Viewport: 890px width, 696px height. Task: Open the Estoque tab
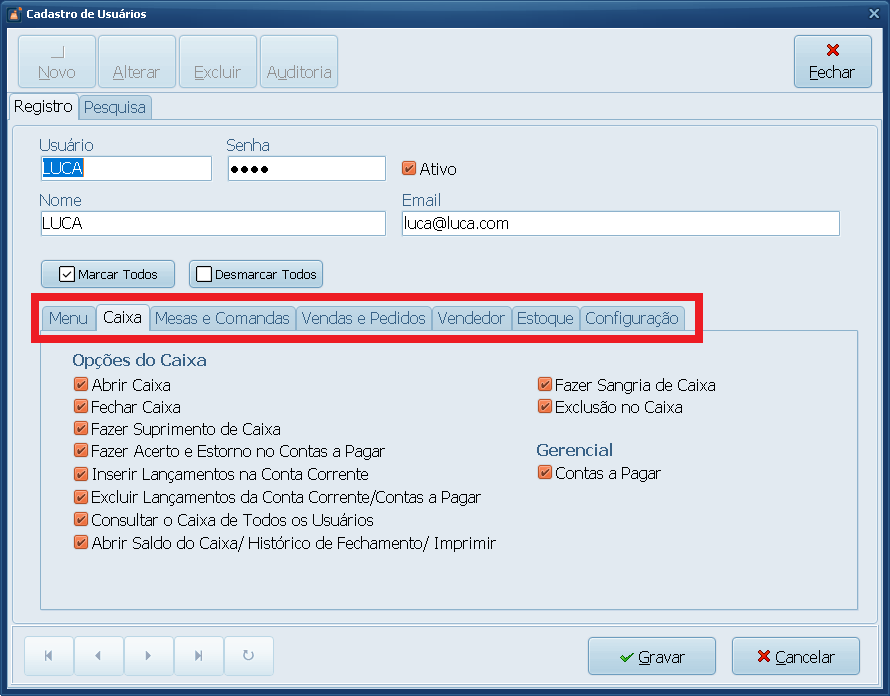pos(545,318)
